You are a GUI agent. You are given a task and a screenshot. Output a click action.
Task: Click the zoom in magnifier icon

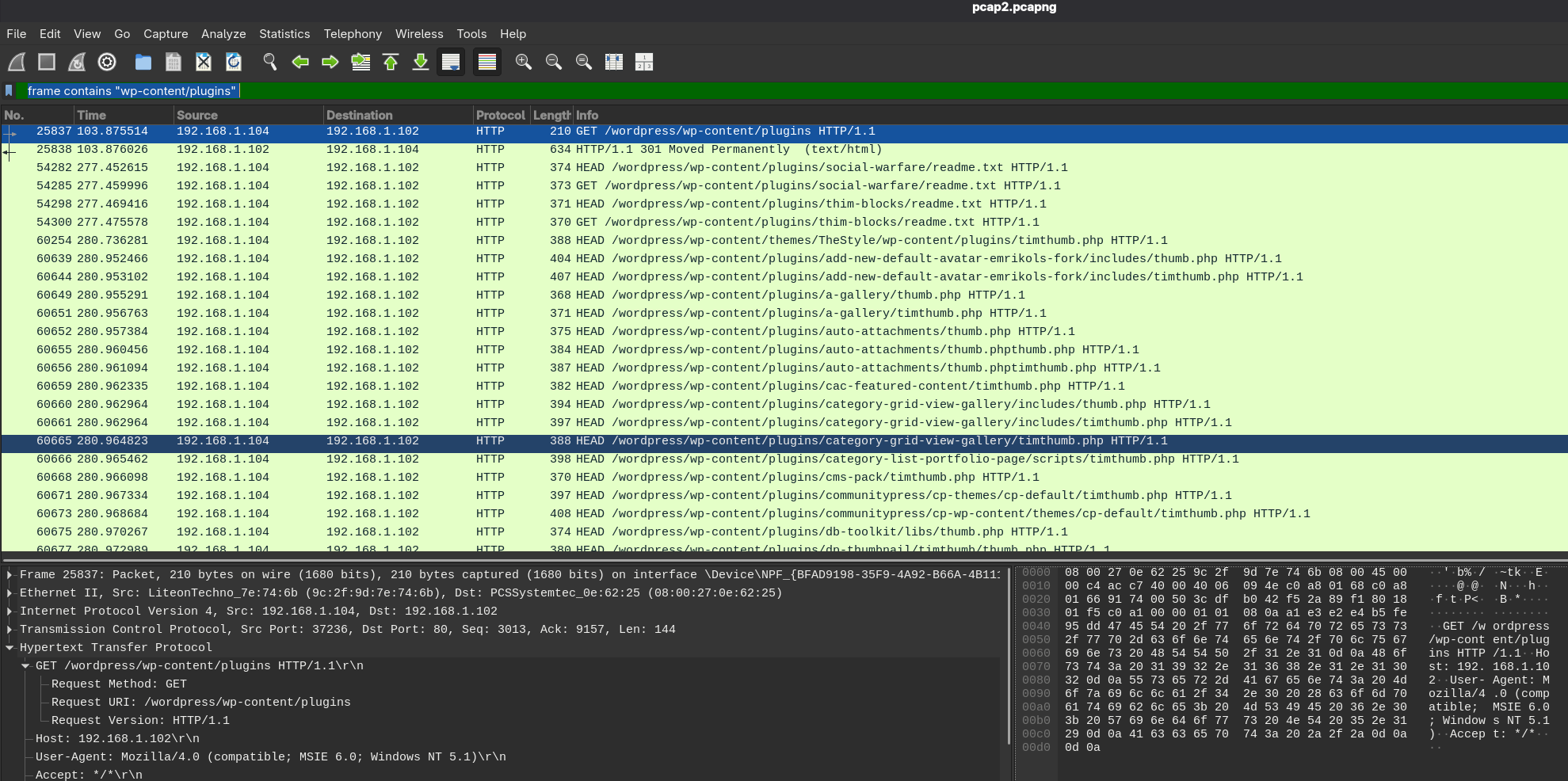(524, 62)
